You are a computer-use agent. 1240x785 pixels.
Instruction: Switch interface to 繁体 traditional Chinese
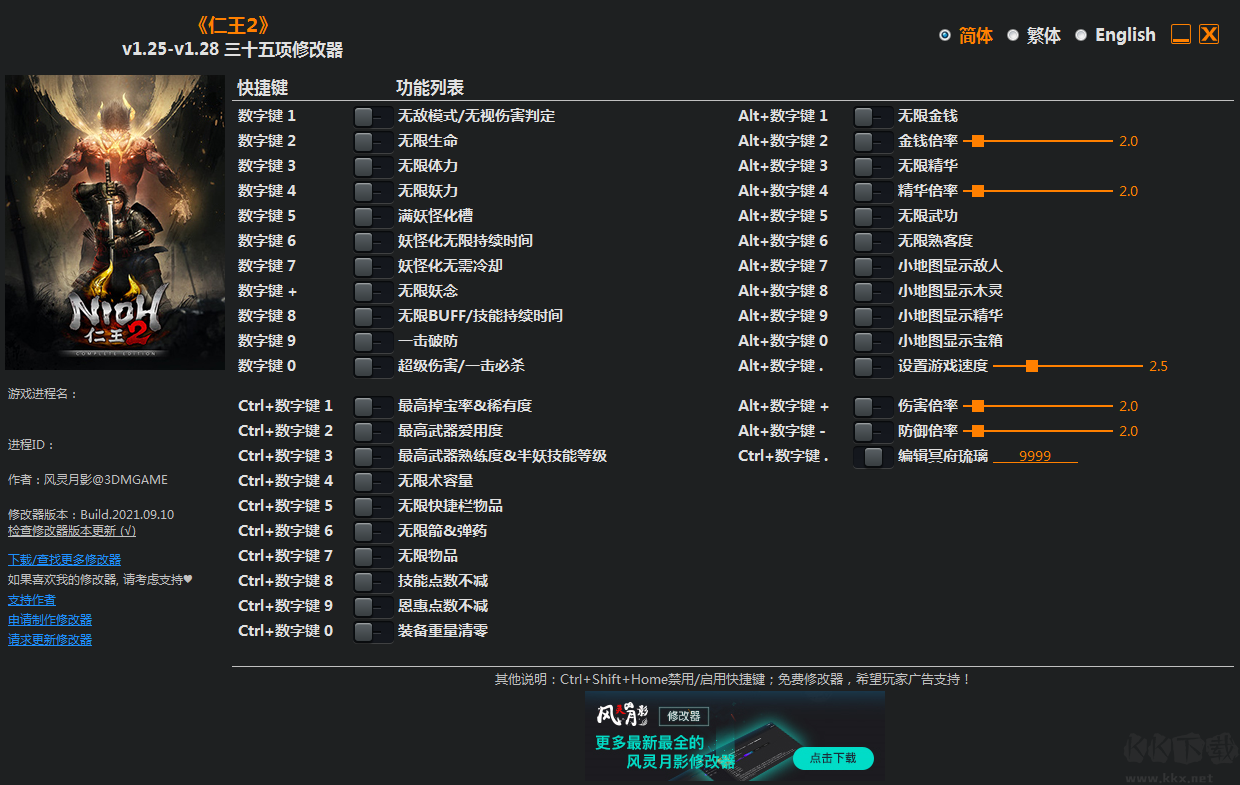coord(1042,34)
